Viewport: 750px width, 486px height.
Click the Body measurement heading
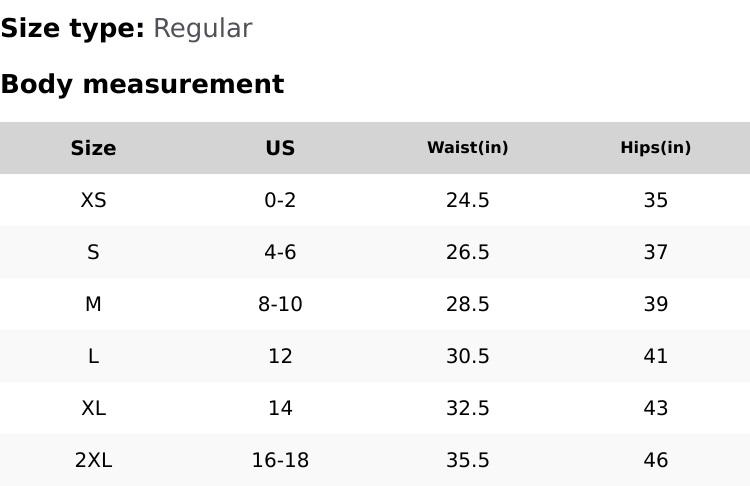(x=142, y=84)
